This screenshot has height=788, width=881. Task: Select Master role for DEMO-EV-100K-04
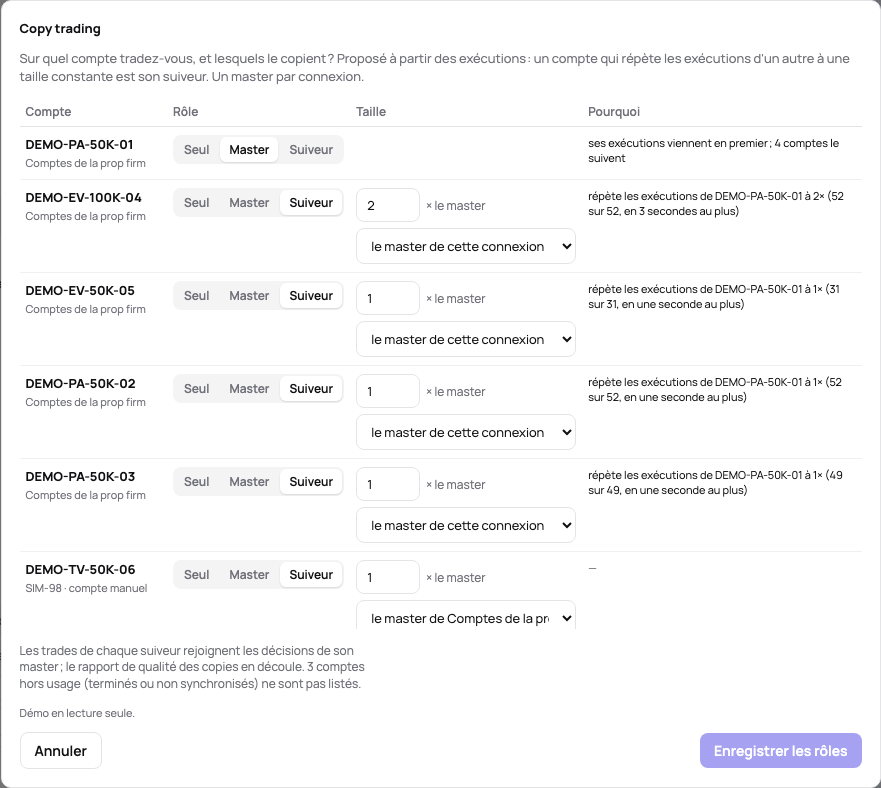[x=249, y=202]
